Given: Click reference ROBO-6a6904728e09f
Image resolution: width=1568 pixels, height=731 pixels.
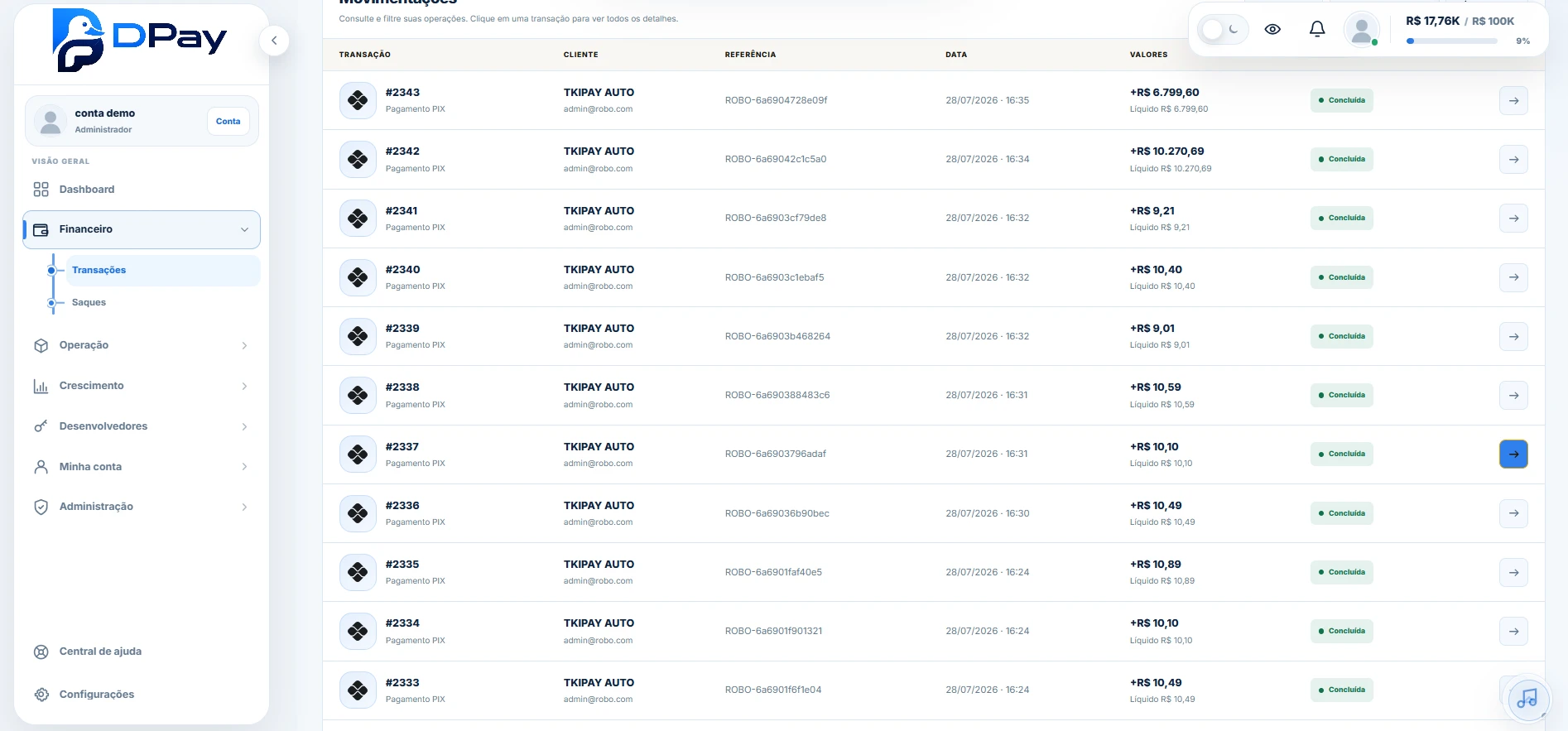Looking at the screenshot, I should pyautogui.click(x=777, y=100).
